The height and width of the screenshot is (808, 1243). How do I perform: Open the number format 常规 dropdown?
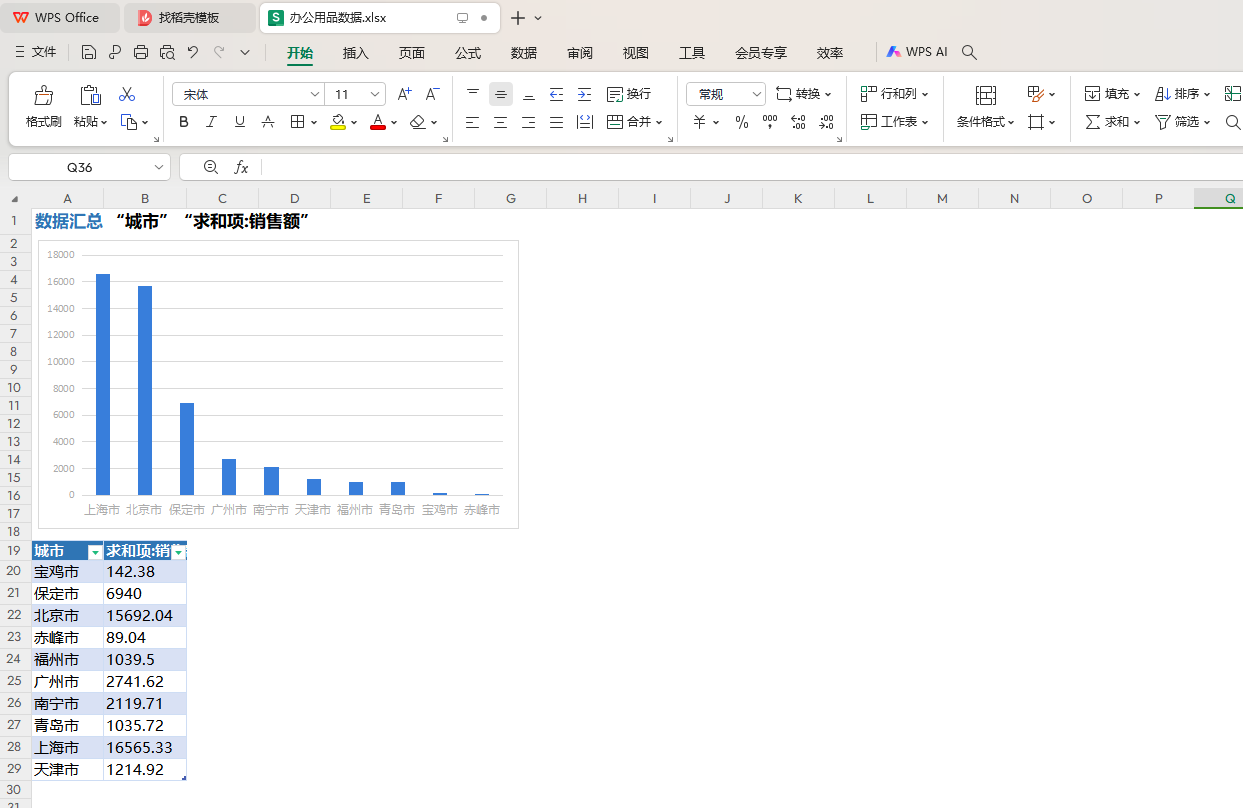(x=755, y=94)
